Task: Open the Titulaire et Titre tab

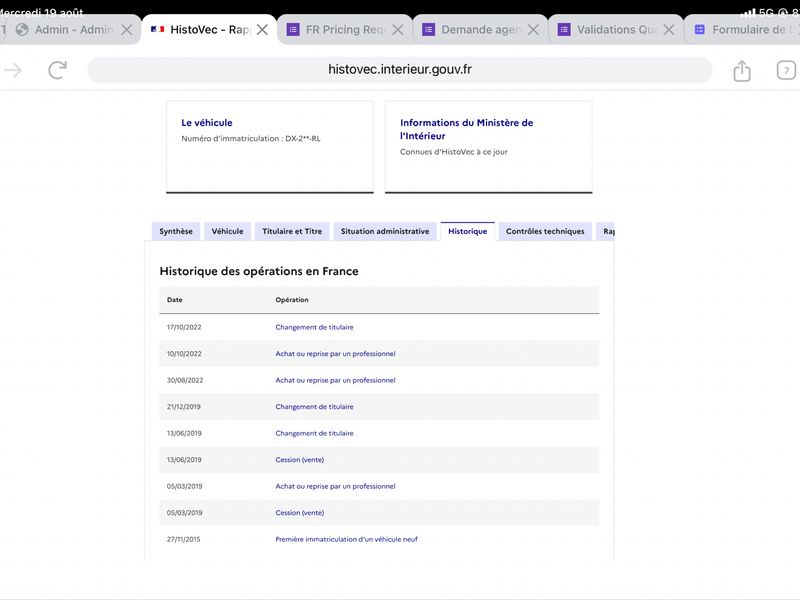Action: point(292,231)
